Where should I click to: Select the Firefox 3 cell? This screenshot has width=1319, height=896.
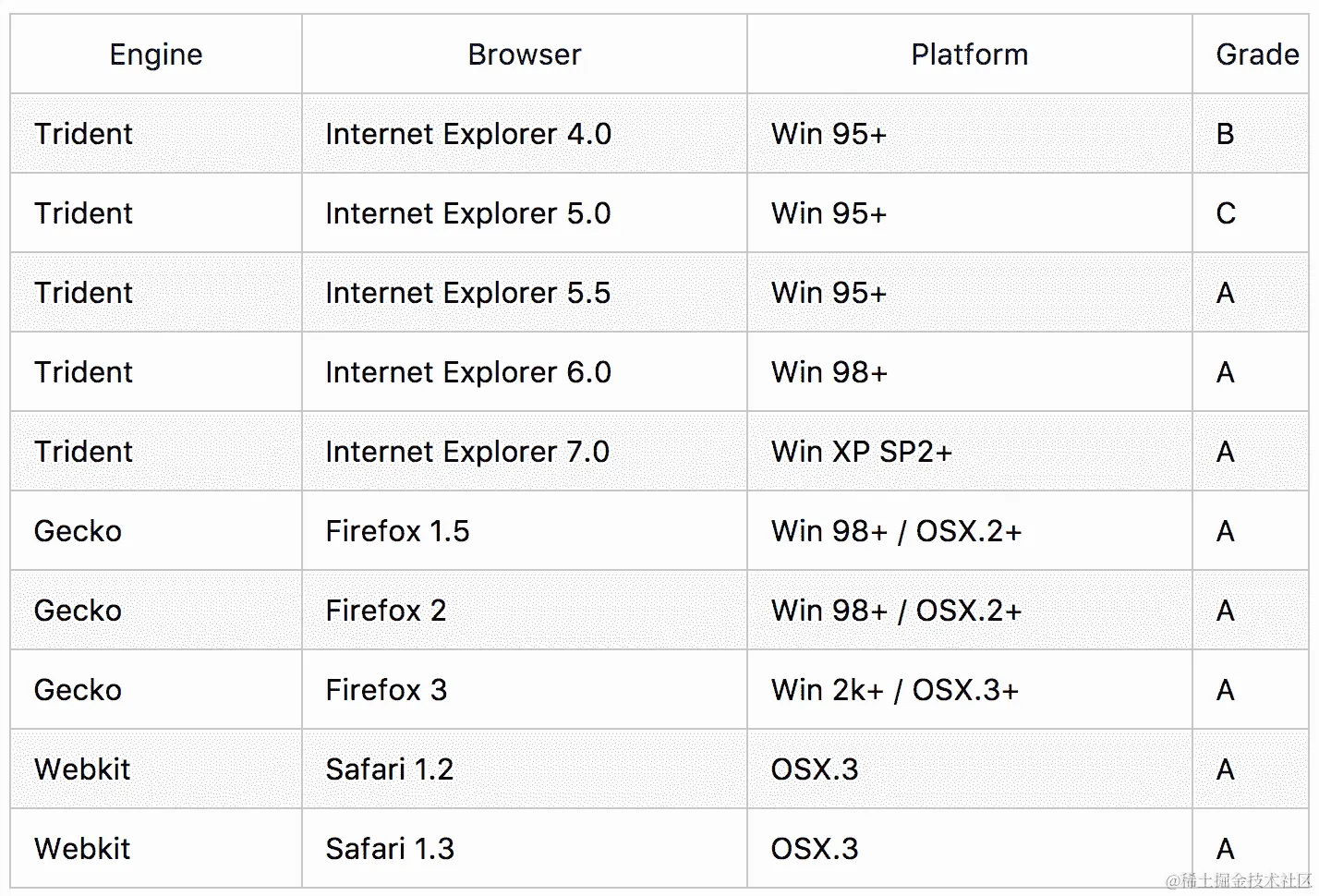point(386,690)
